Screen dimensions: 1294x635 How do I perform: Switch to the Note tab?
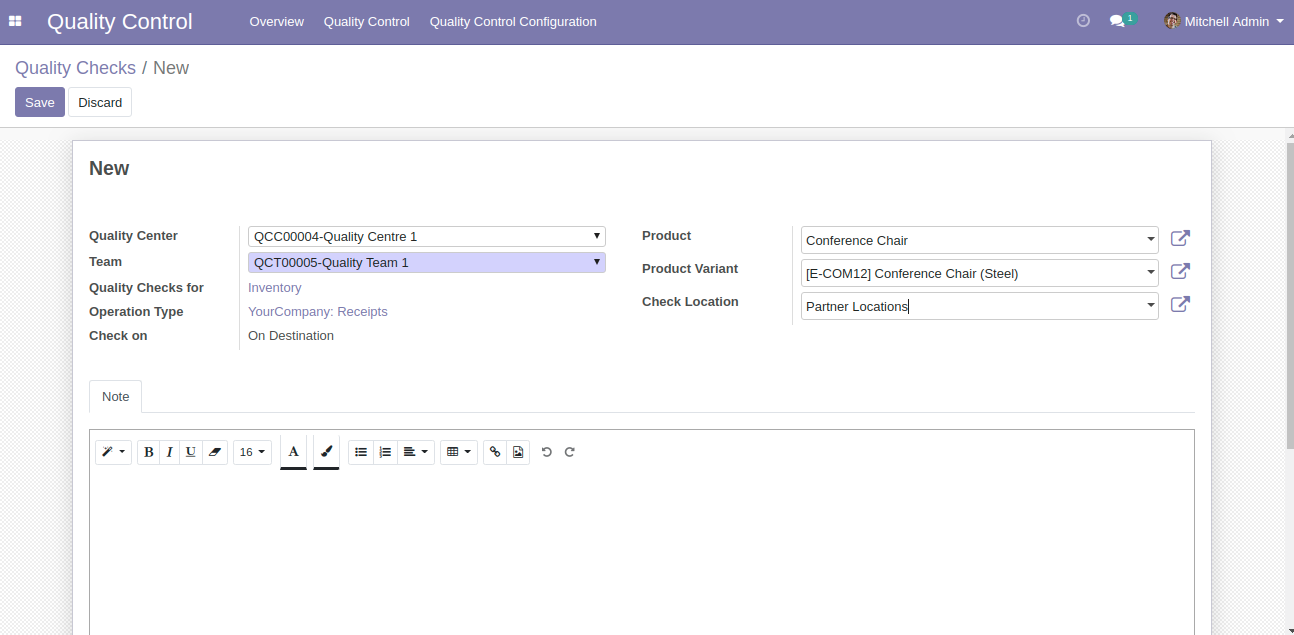point(115,396)
